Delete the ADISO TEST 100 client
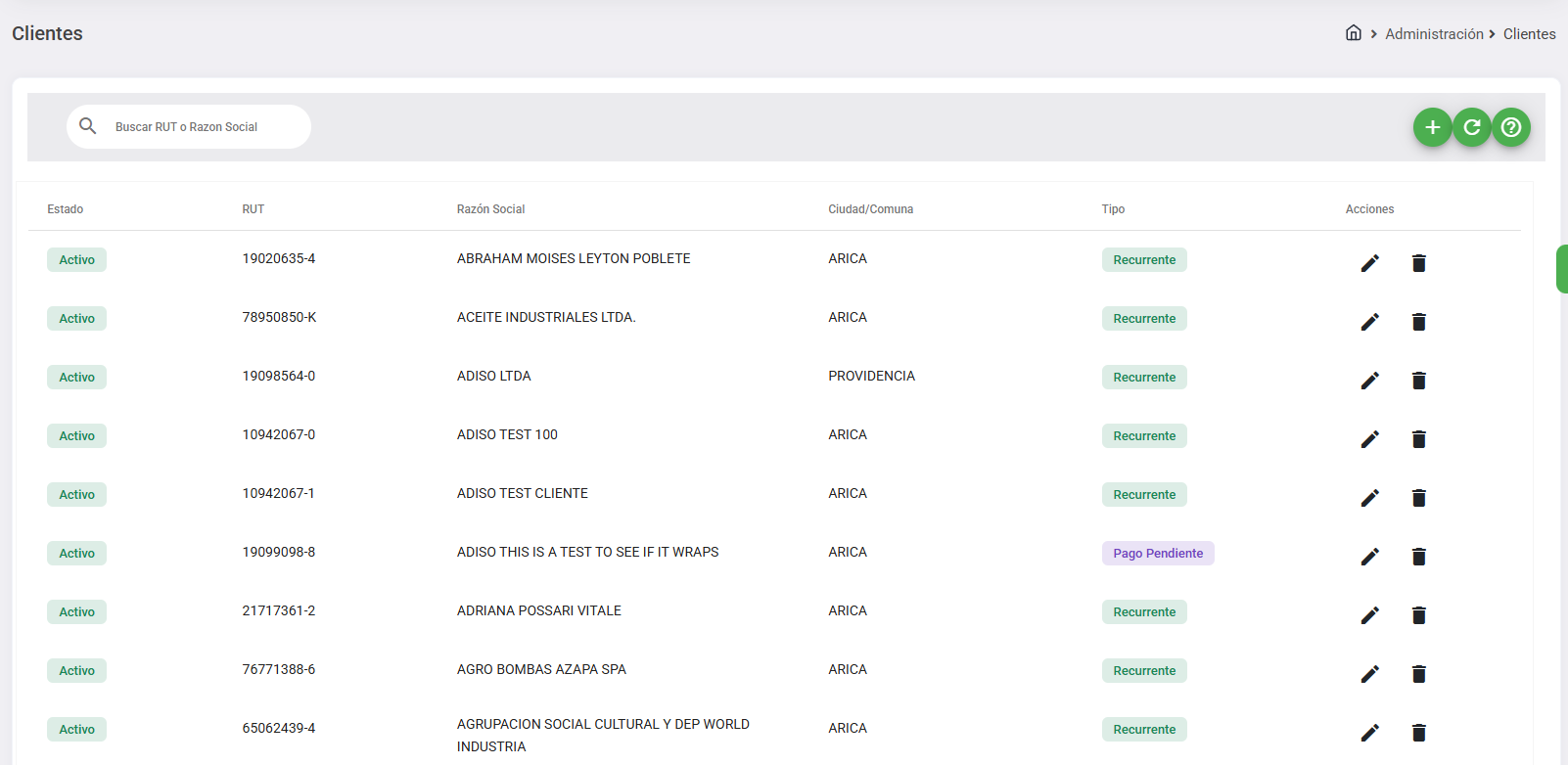 [1418, 438]
